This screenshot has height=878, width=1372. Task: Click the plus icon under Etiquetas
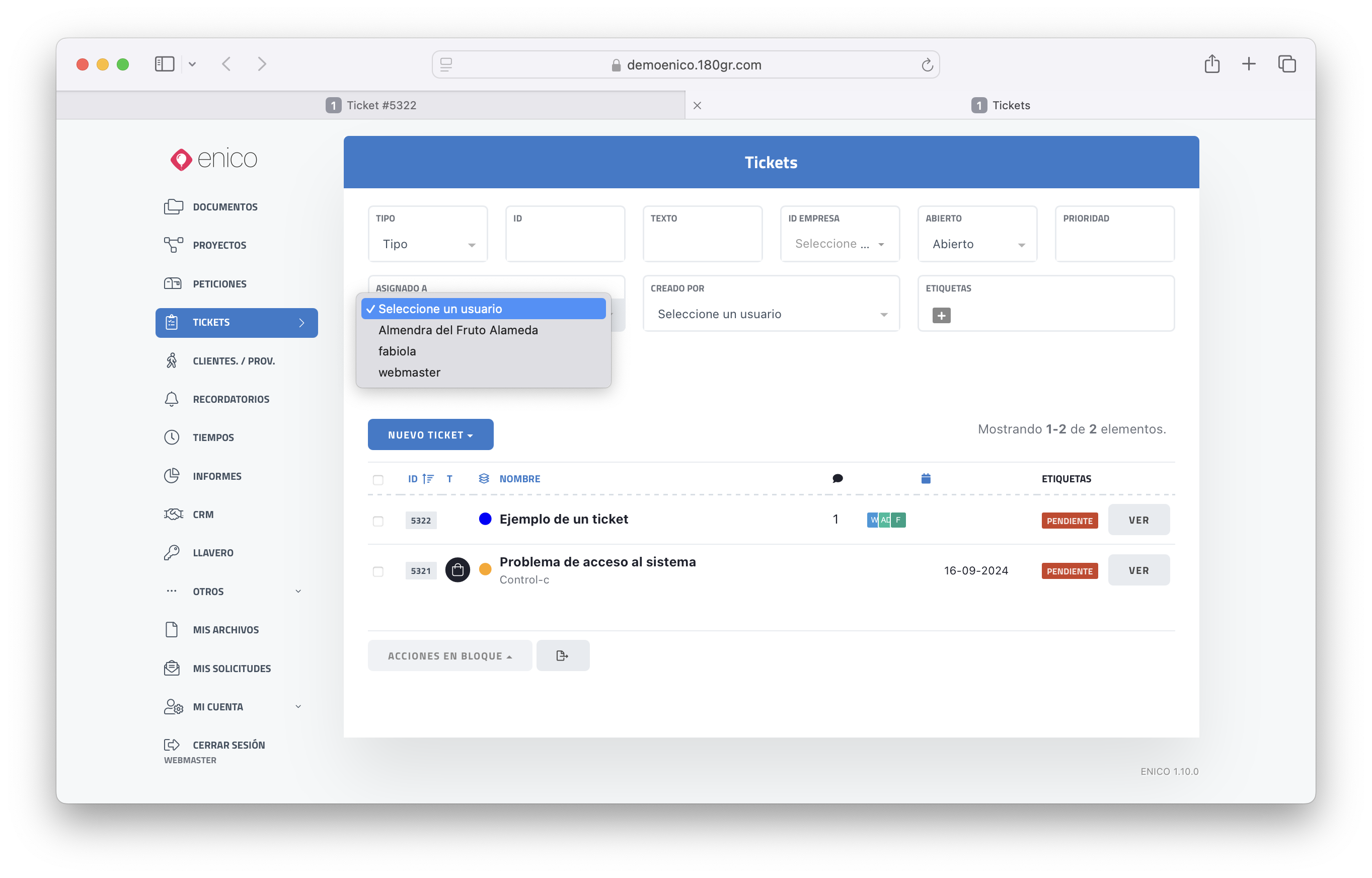(941, 315)
